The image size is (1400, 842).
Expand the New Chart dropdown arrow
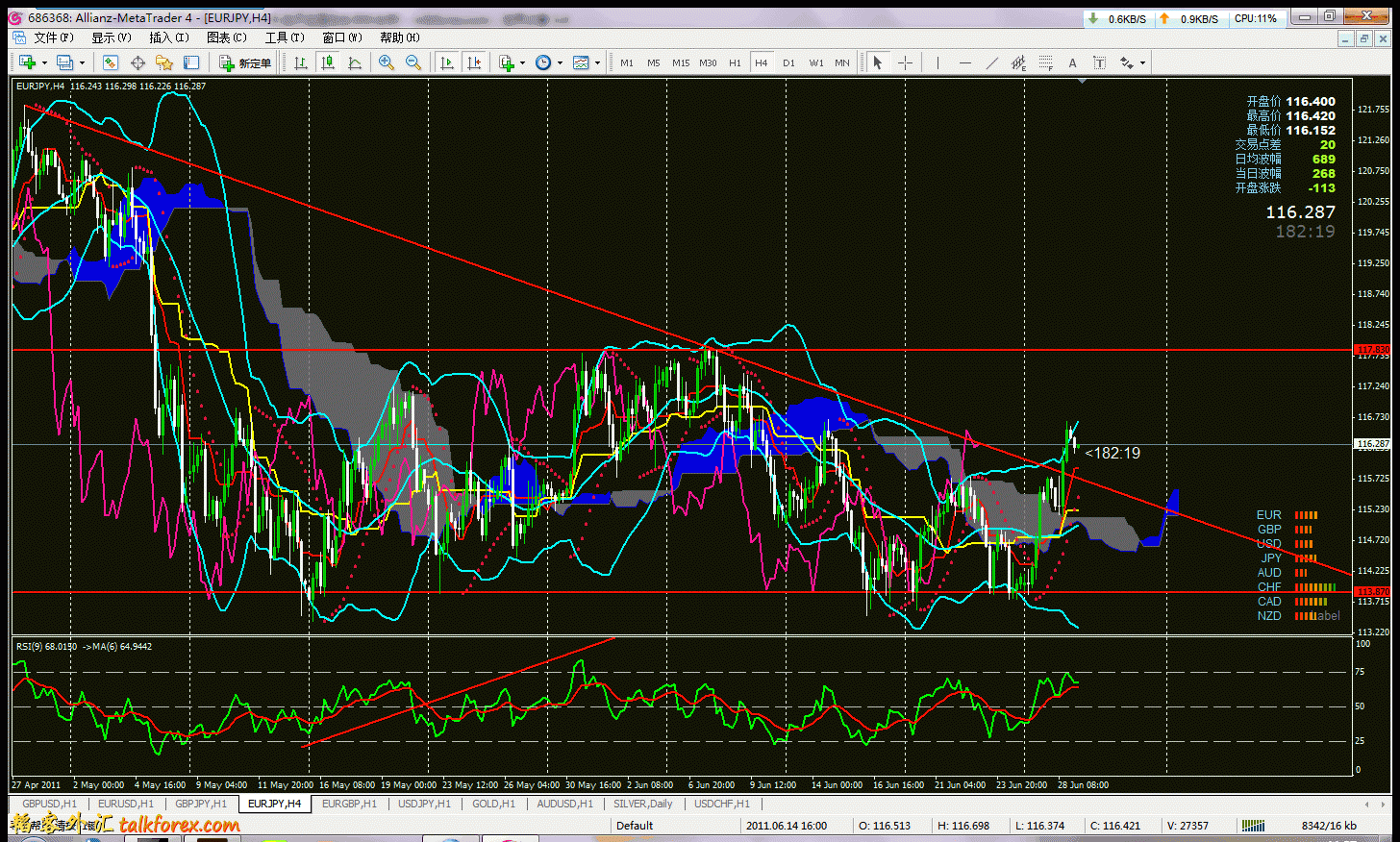(44, 62)
